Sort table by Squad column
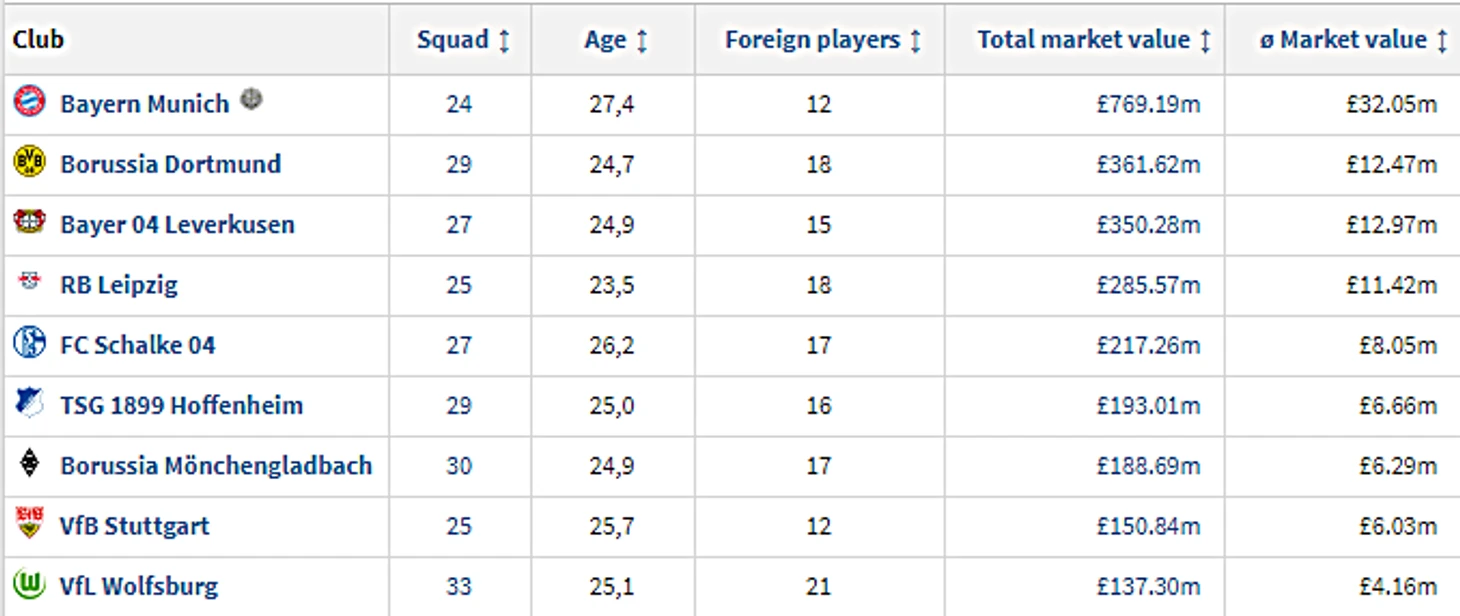The width and height of the screenshot is (1460, 616). (463, 40)
